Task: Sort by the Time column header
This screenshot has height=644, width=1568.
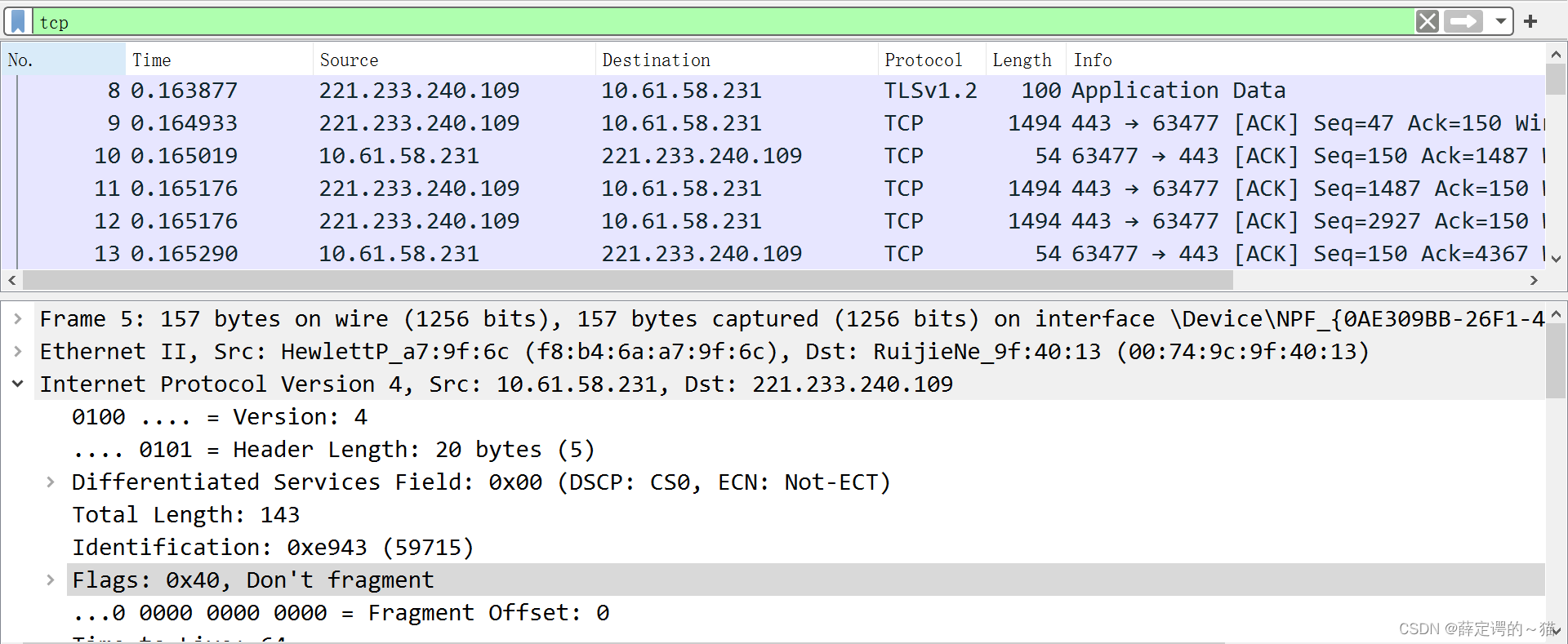Action: coord(219,60)
